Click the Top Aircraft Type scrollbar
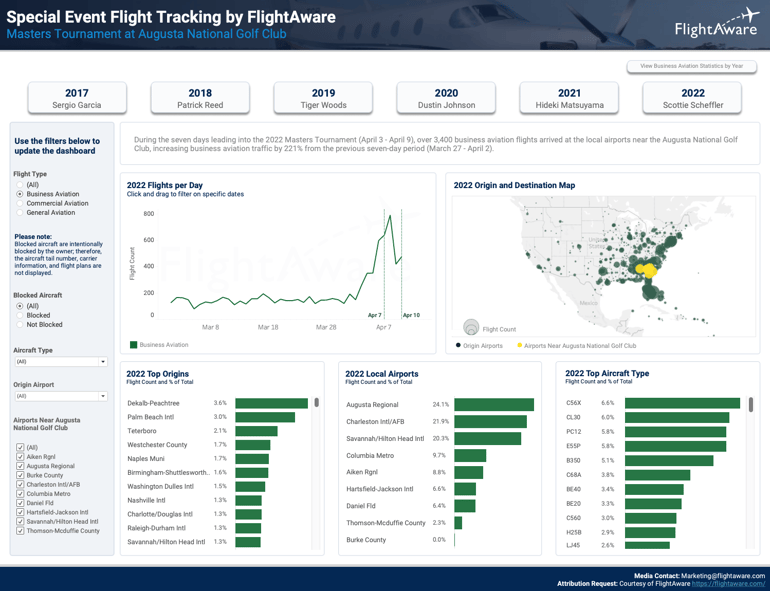This screenshot has width=770, height=591. tap(751, 405)
